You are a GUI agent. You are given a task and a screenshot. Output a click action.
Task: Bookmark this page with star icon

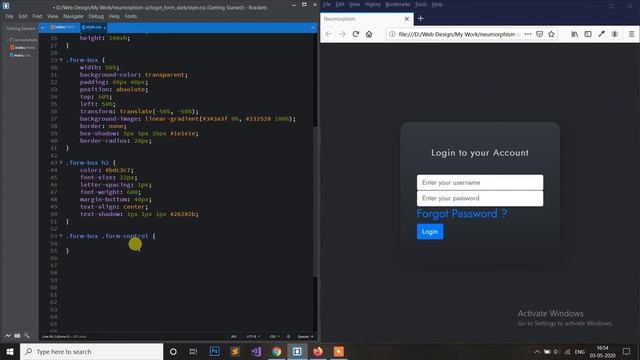click(x=551, y=34)
